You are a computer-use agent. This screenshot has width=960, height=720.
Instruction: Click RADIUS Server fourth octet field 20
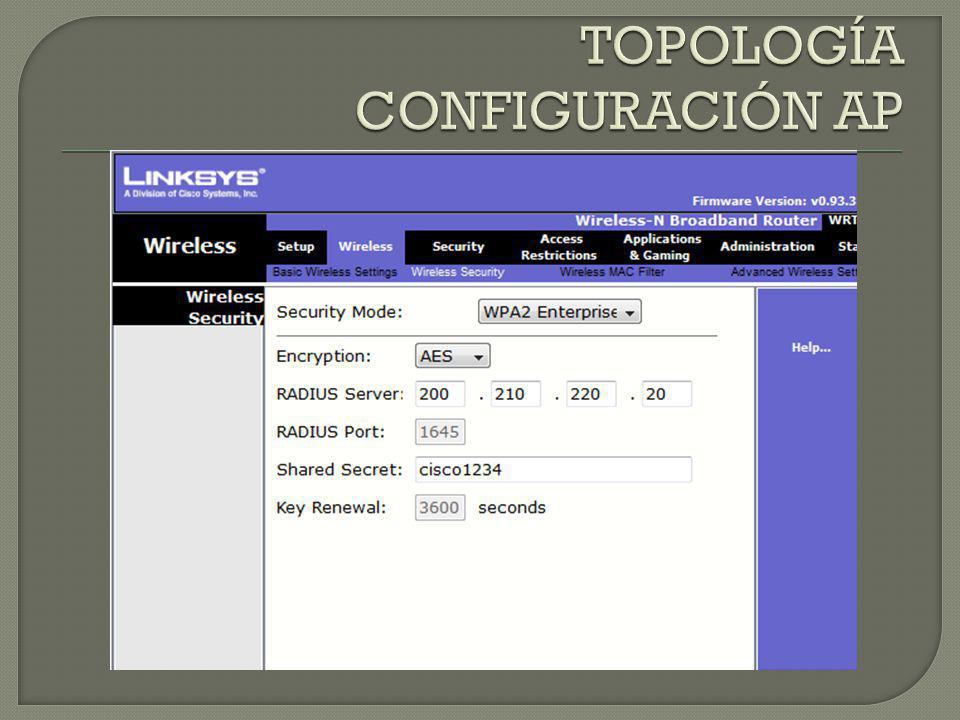[667, 394]
